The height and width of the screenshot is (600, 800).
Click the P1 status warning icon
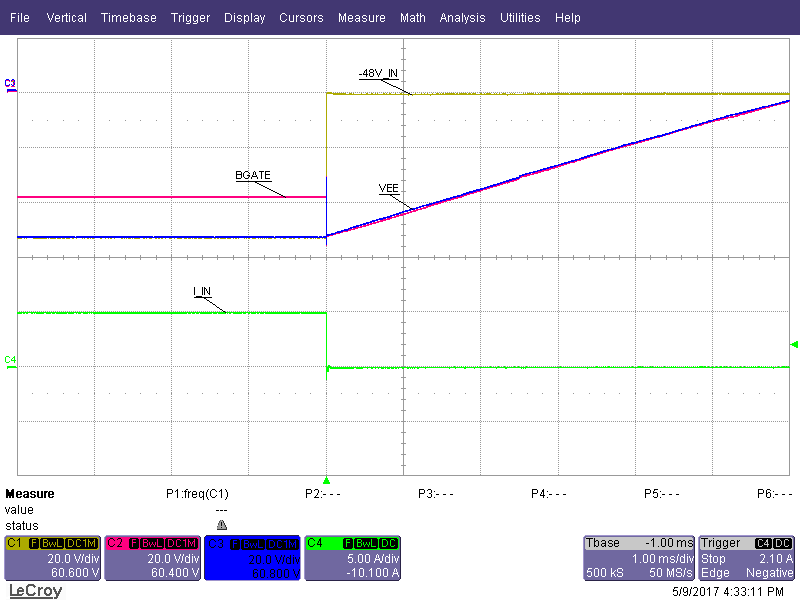222,525
